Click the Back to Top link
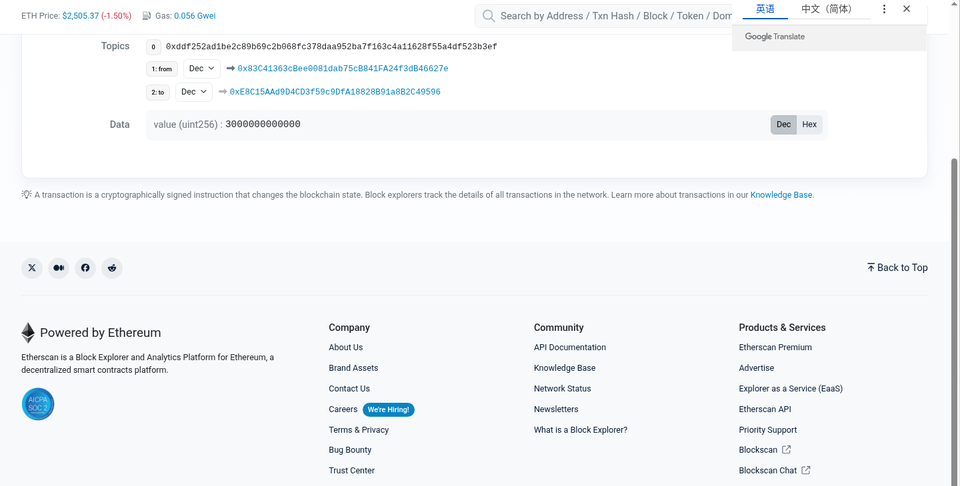The height and width of the screenshot is (486, 960). coord(897,267)
